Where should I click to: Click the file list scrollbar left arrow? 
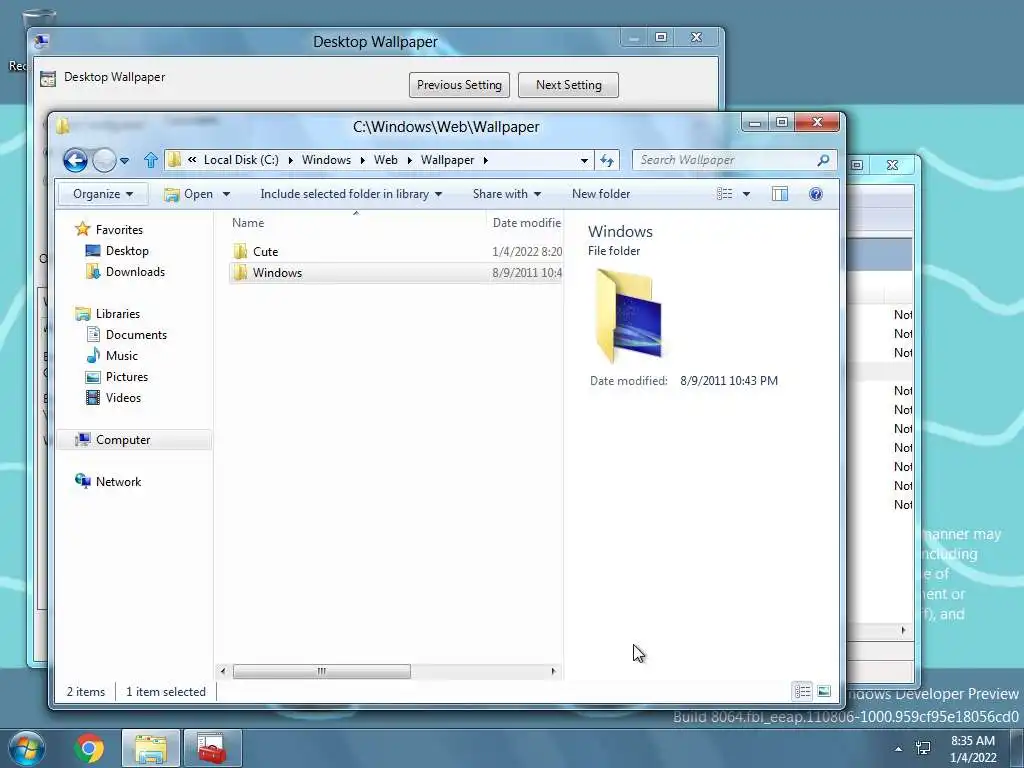[x=223, y=671]
